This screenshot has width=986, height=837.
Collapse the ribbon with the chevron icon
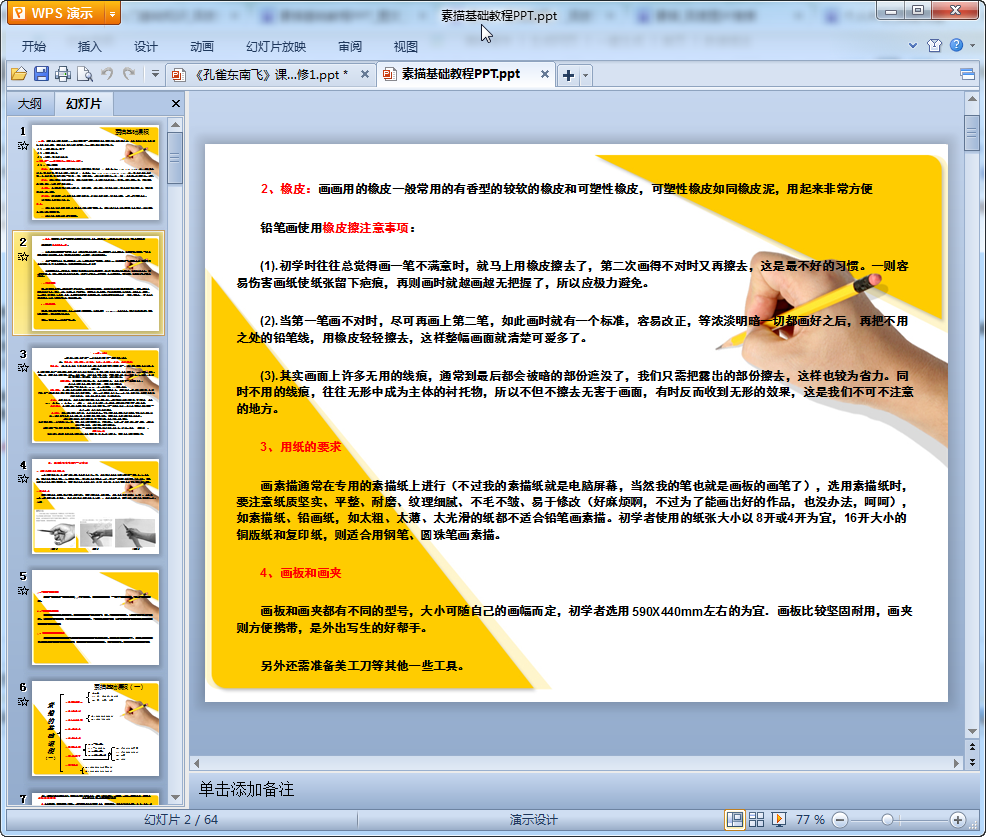(x=913, y=45)
